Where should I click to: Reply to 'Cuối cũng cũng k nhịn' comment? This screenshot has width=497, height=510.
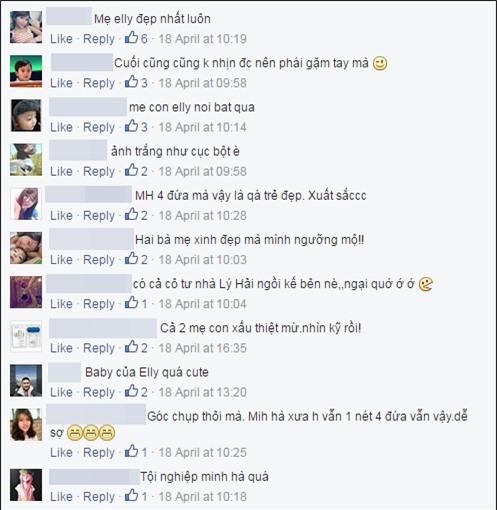99,83
